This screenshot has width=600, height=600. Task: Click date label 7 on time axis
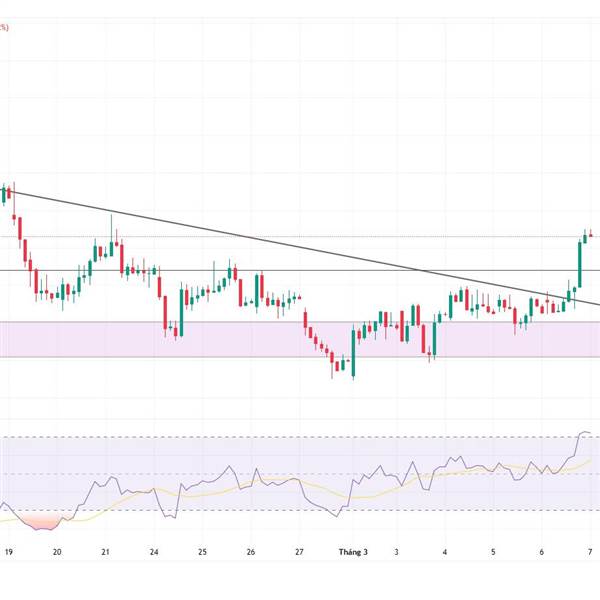(590, 551)
